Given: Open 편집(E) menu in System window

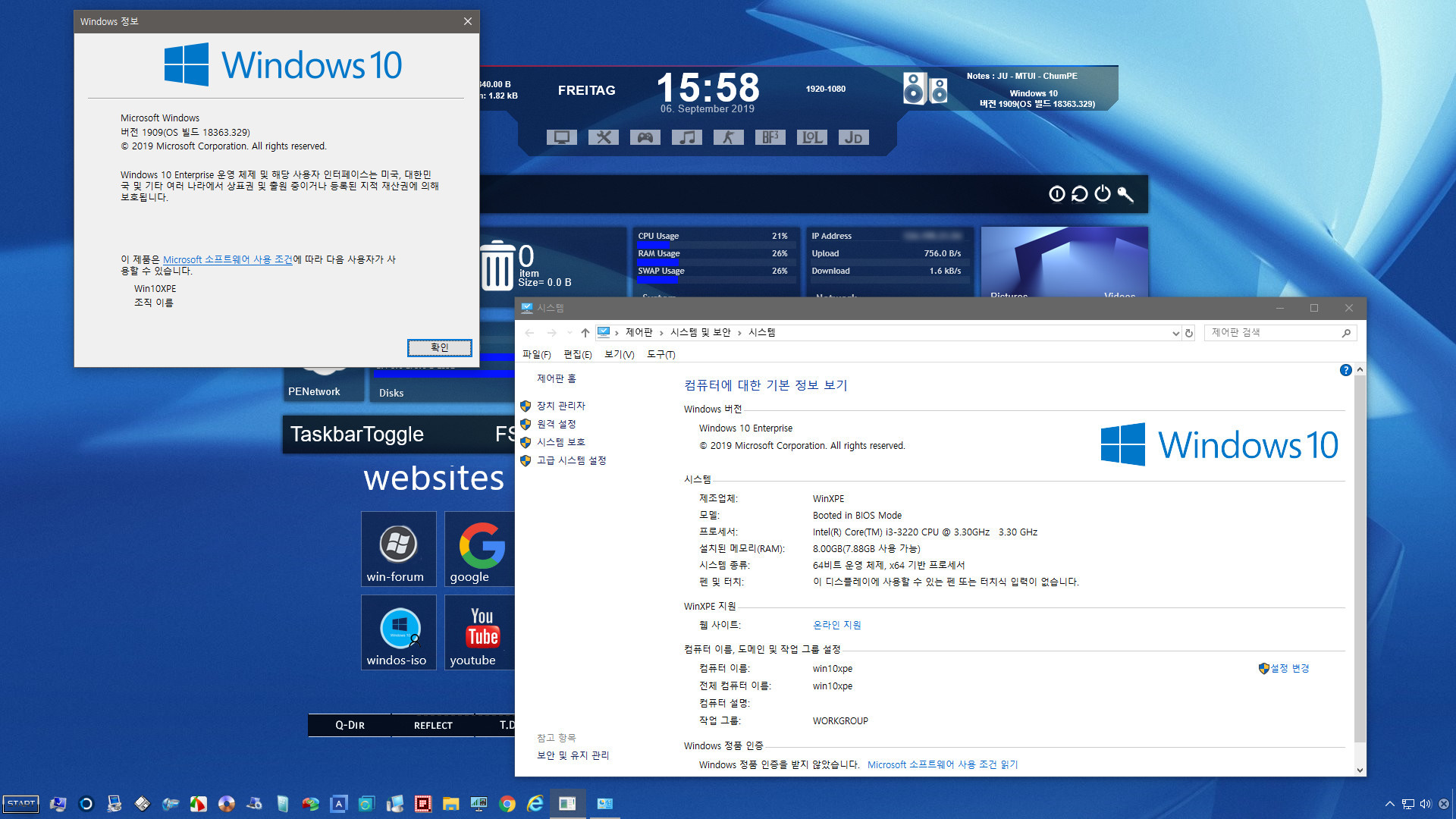Looking at the screenshot, I should [577, 354].
